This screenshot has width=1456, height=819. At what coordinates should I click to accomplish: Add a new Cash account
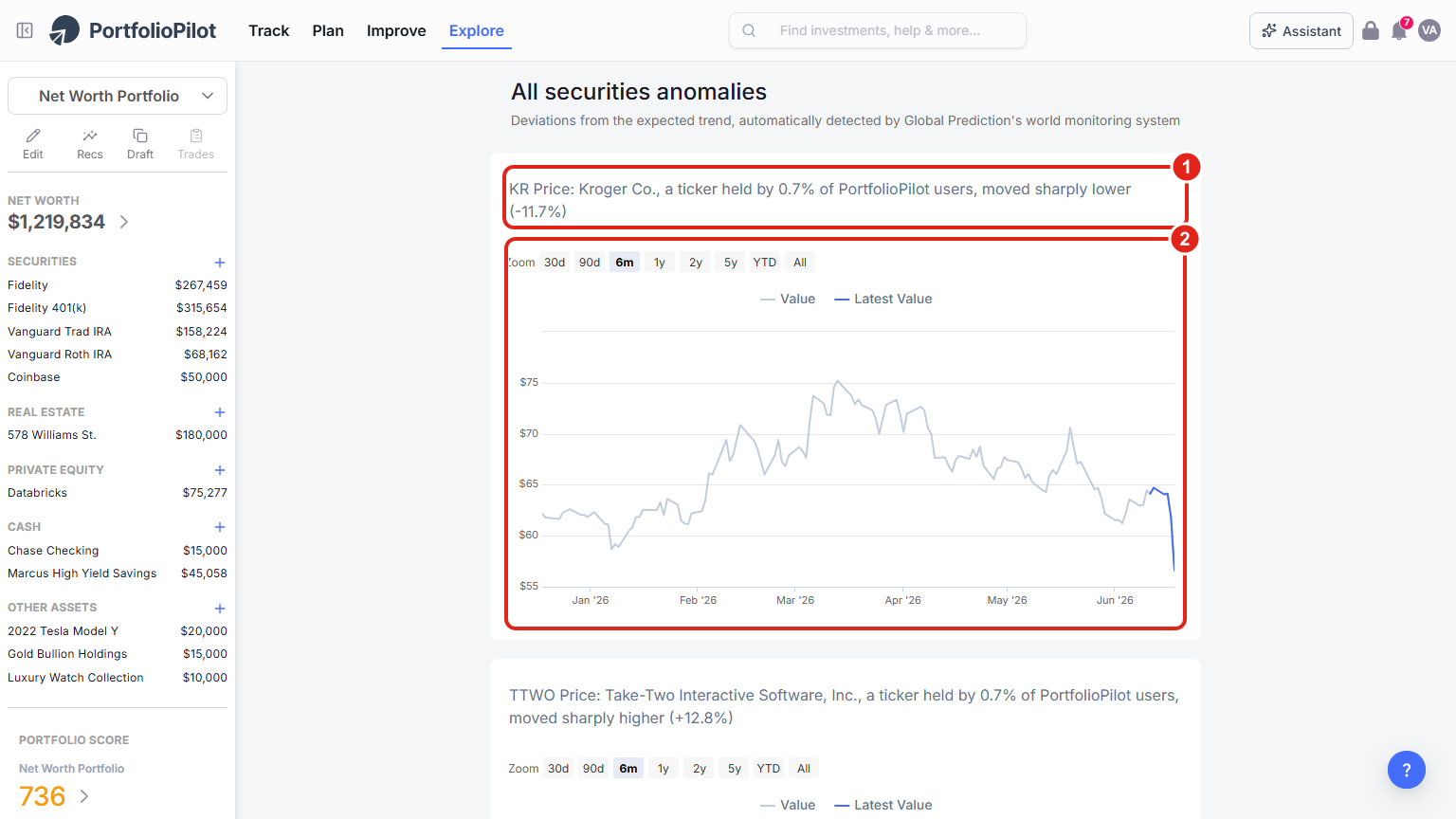pyautogui.click(x=220, y=527)
